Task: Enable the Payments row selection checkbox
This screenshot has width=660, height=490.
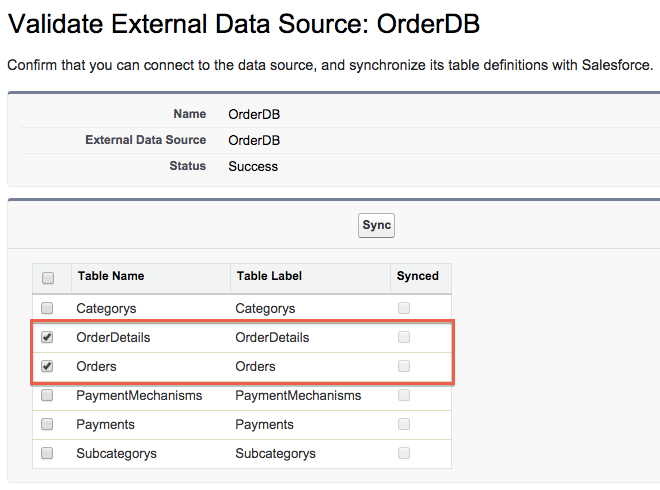Action: click(x=47, y=425)
